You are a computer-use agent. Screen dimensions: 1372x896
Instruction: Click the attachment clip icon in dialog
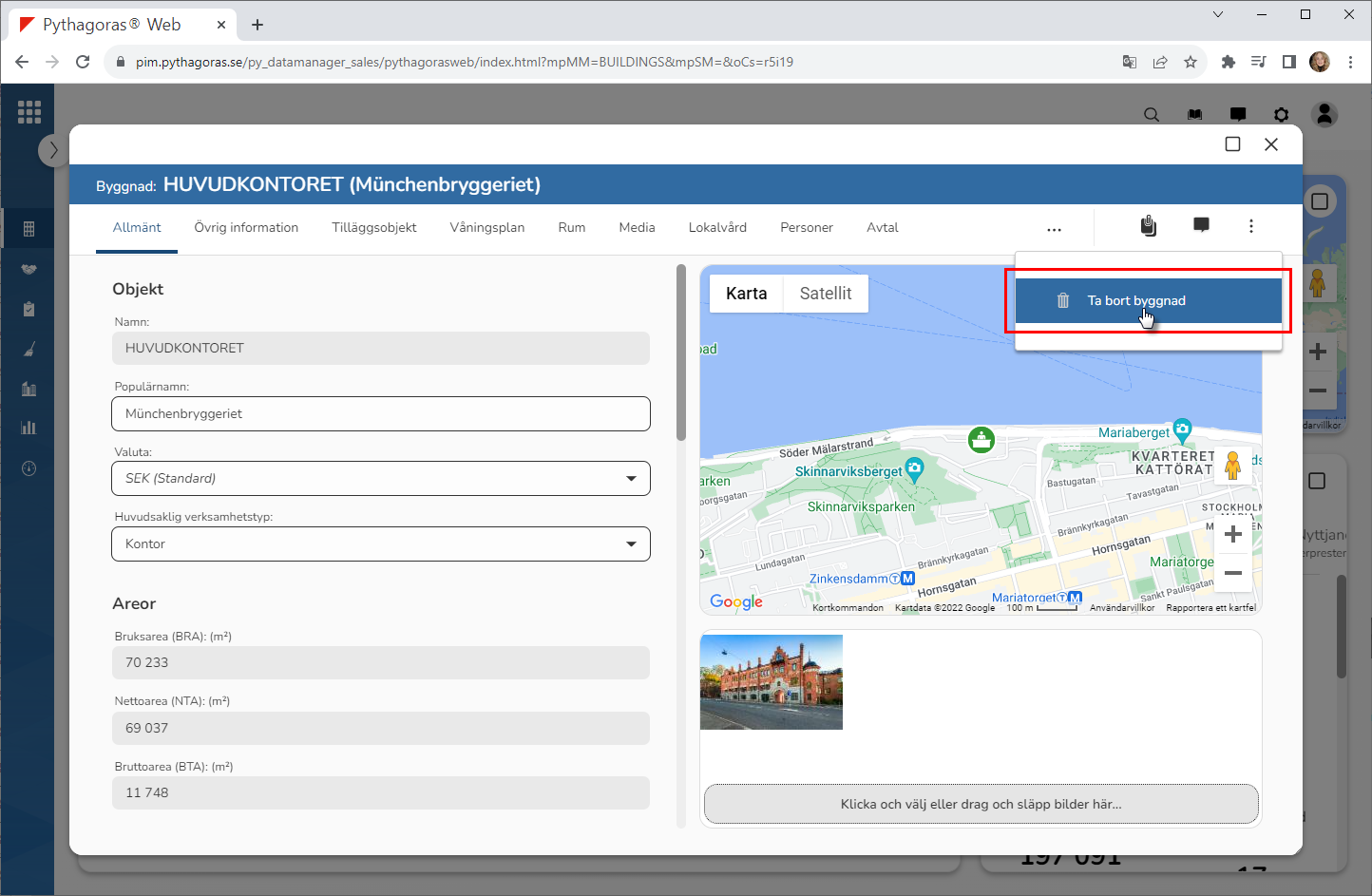(1149, 226)
